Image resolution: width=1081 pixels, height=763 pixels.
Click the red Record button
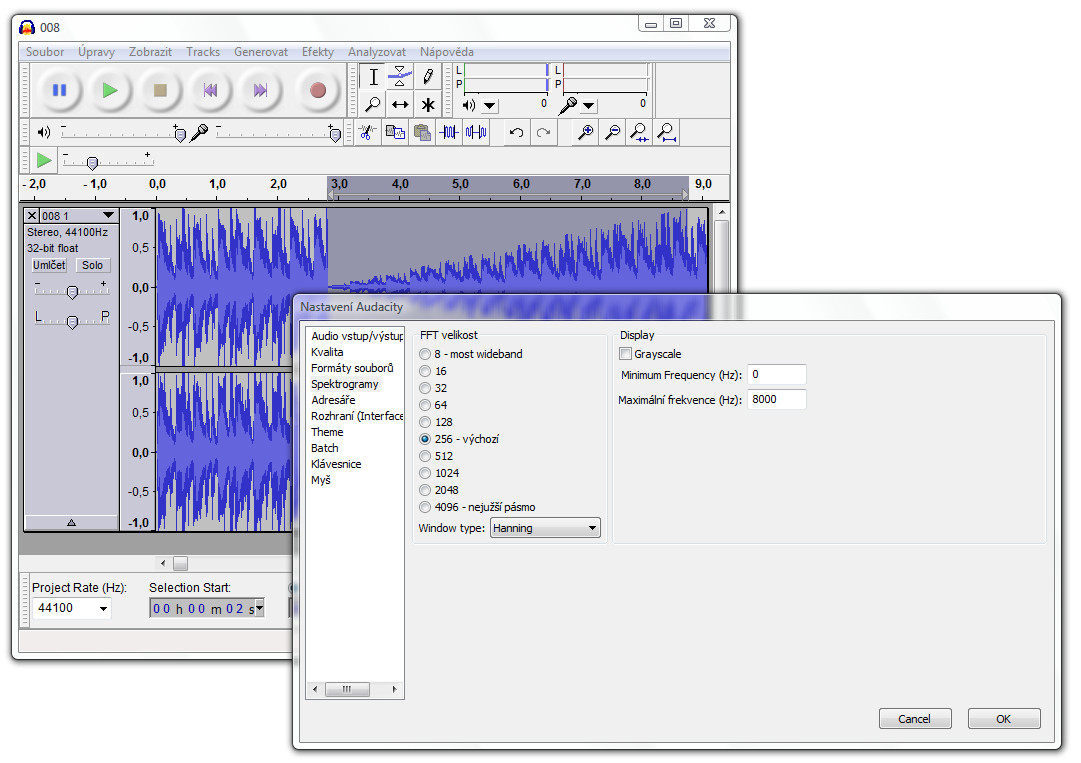tap(318, 90)
